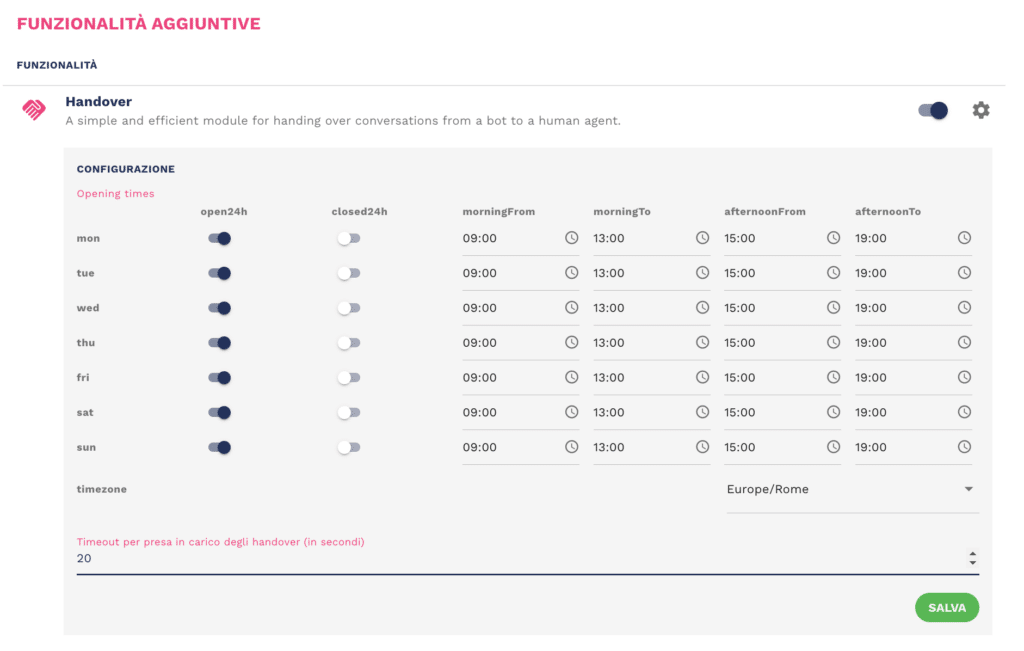The width and height of the screenshot is (1024, 651).
Task: Open clock picker for sat morningTo
Action: (x=702, y=412)
